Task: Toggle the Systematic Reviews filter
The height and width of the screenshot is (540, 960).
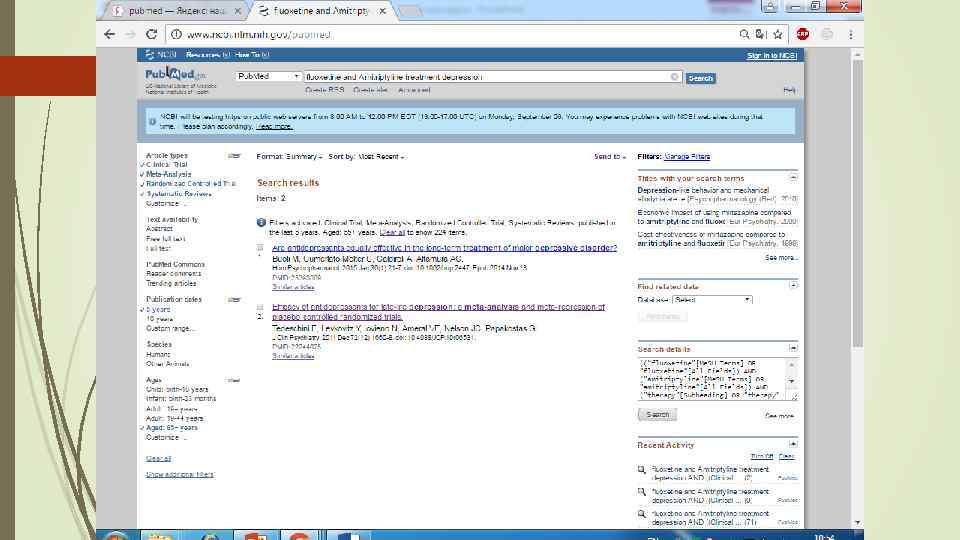Action: pos(178,194)
